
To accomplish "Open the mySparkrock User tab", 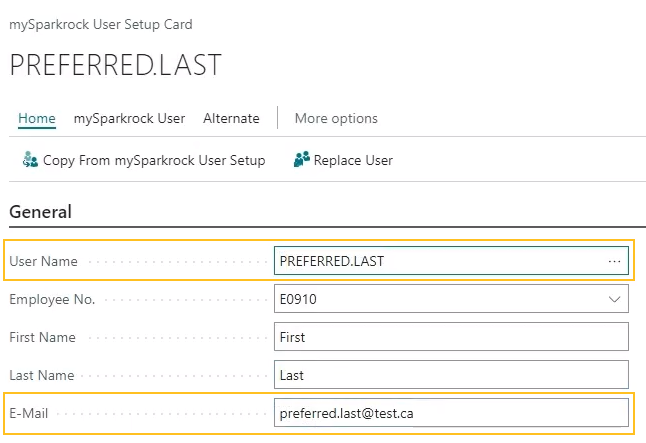I will click(129, 119).
